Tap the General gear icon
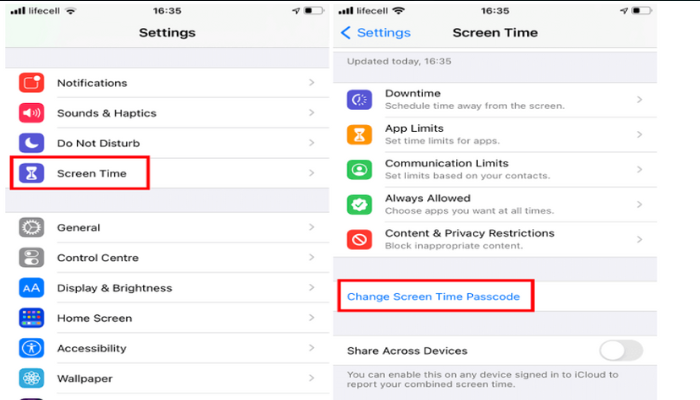The width and height of the screenshot is (700, 400). point(31,227)
